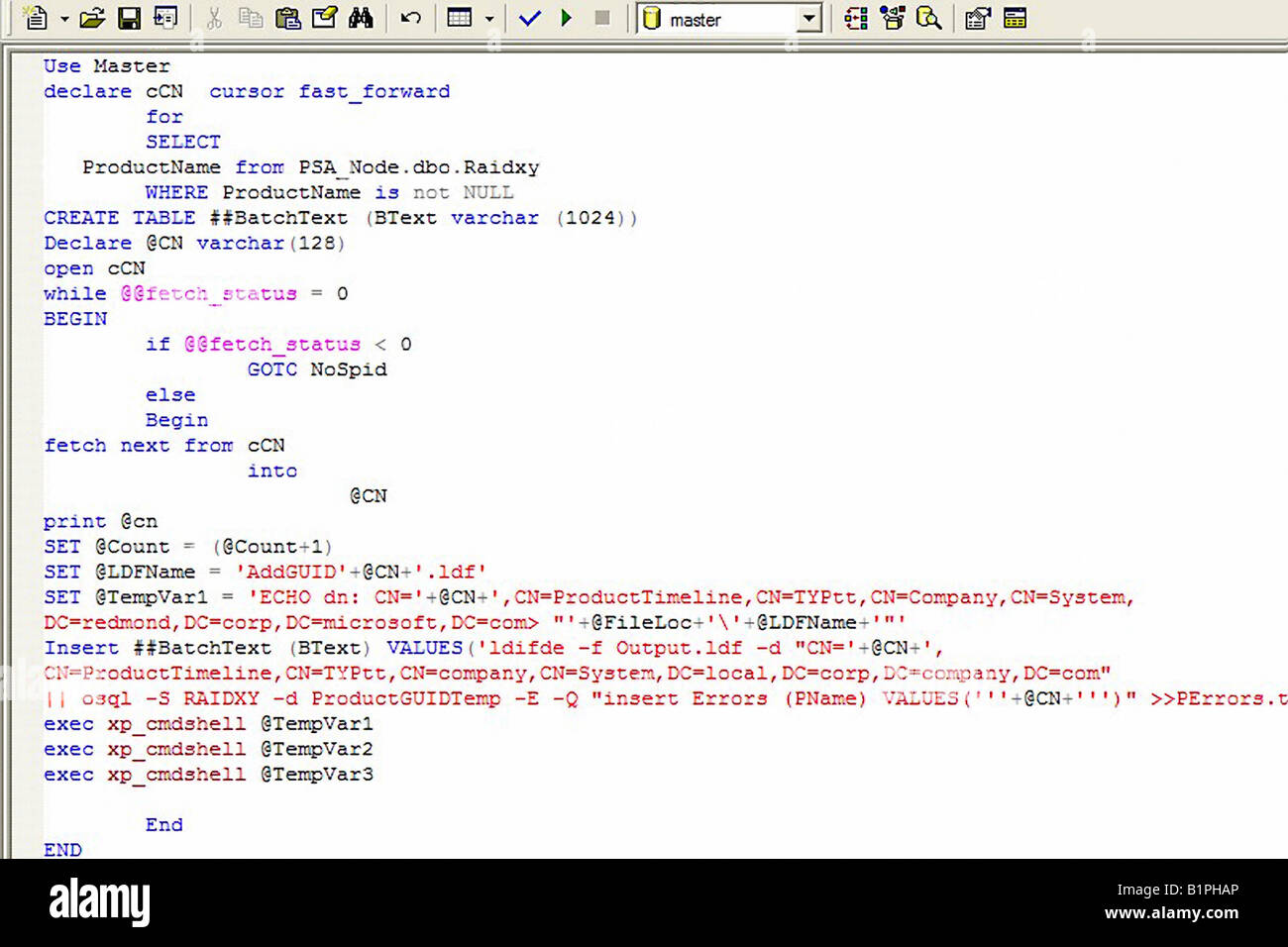The width and height of the screenshot is (1288, 947).
Task: Click the 'print @cn' line
Action: pyautogui.click(x=100, y=521)
